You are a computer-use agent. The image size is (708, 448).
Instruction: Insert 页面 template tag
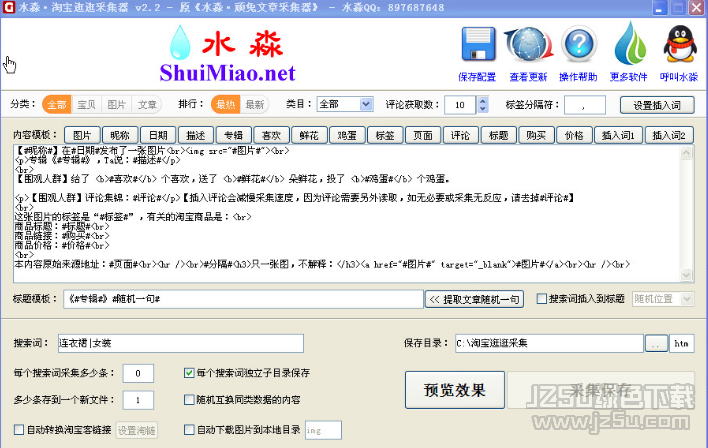(x=423, y=135)
